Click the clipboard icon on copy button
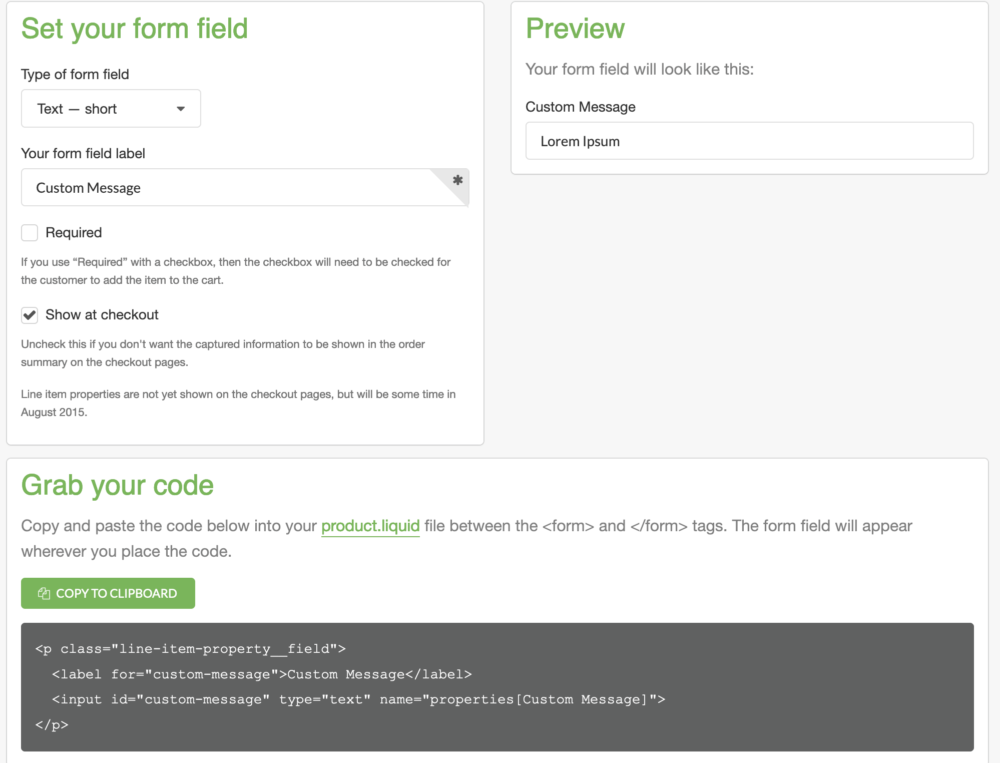 (43, 593)
